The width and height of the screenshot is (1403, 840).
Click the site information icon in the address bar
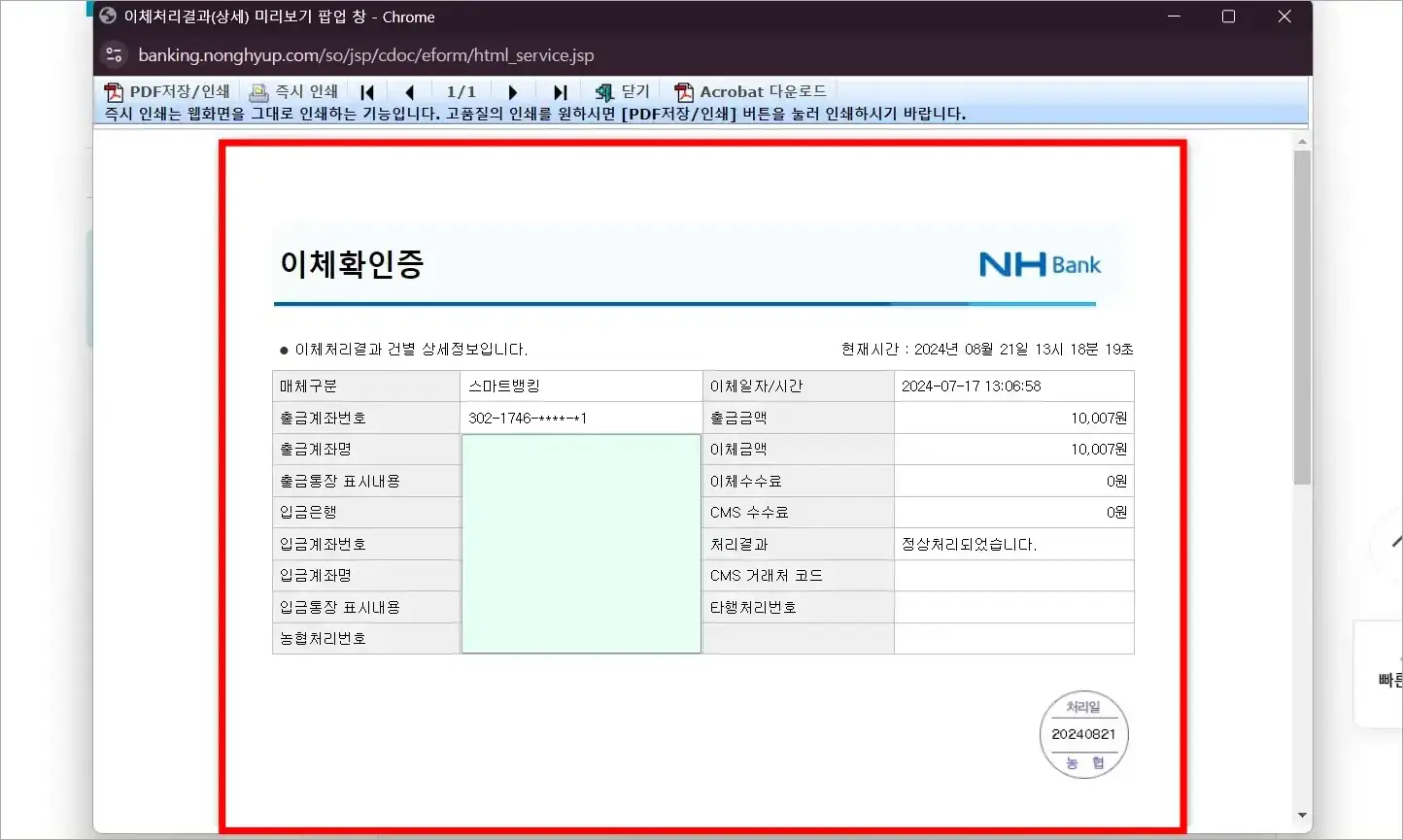tap(114, 54)
